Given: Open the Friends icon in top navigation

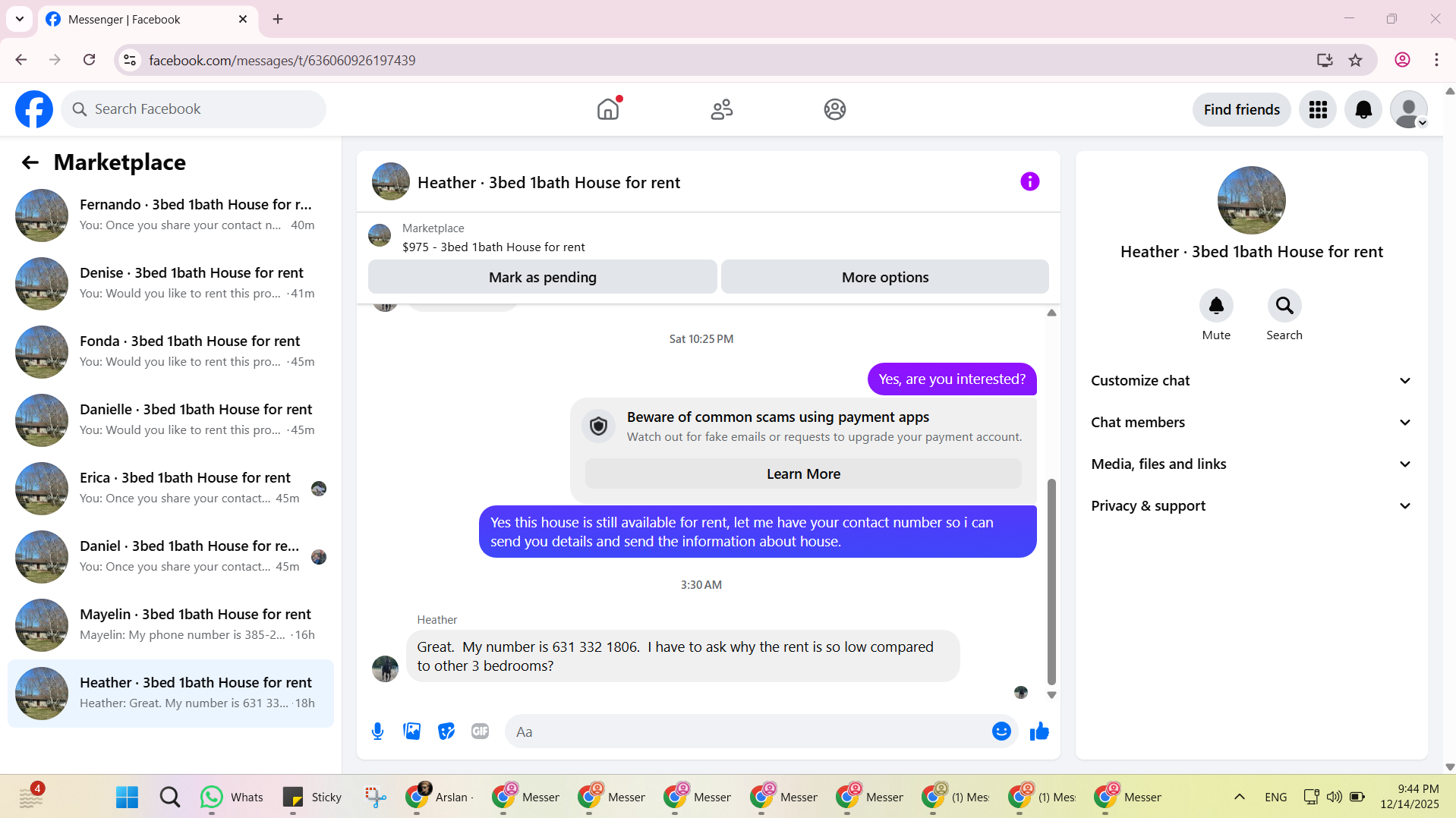Looking at the screenshot, I should point(721,109).
